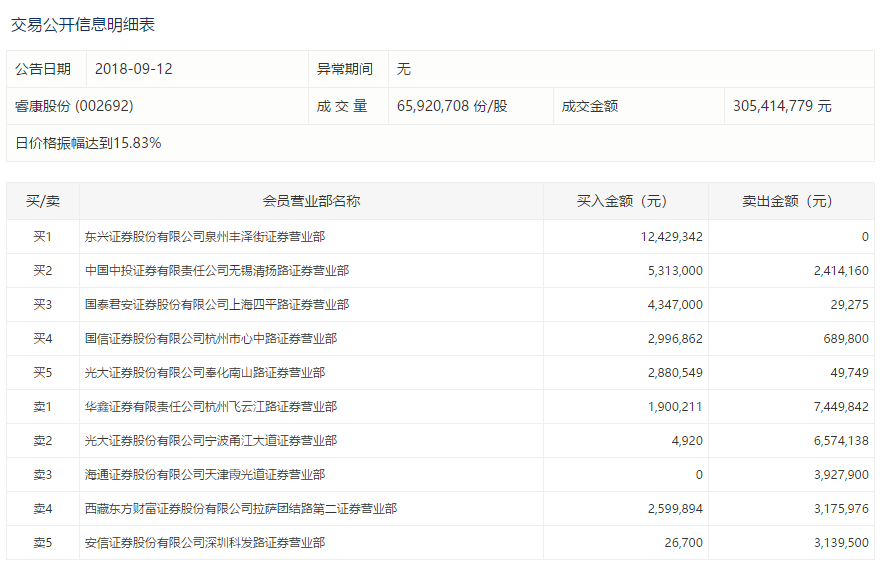Select stock name 睿康股份 (002692)
This screenshot has height=570, width=889.
point(74,106)
